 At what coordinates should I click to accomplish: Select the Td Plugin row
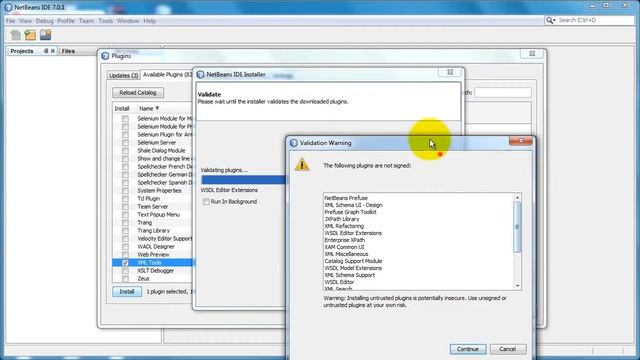(x=153, y=198)
